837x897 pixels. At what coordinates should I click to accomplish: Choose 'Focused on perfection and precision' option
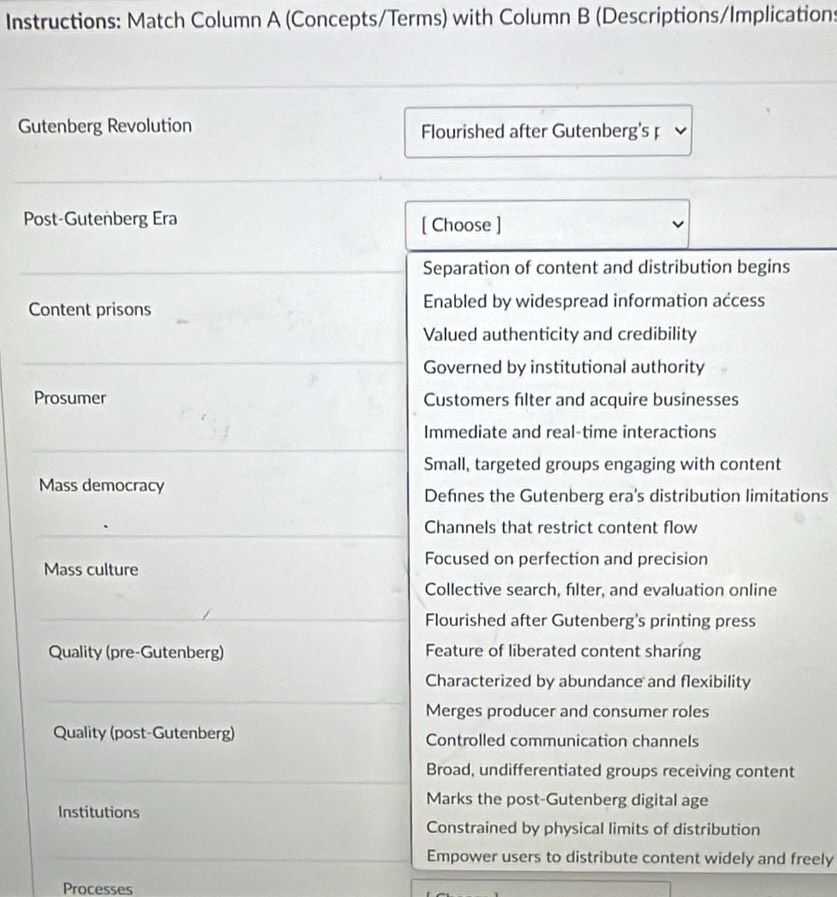pos(566,559)
